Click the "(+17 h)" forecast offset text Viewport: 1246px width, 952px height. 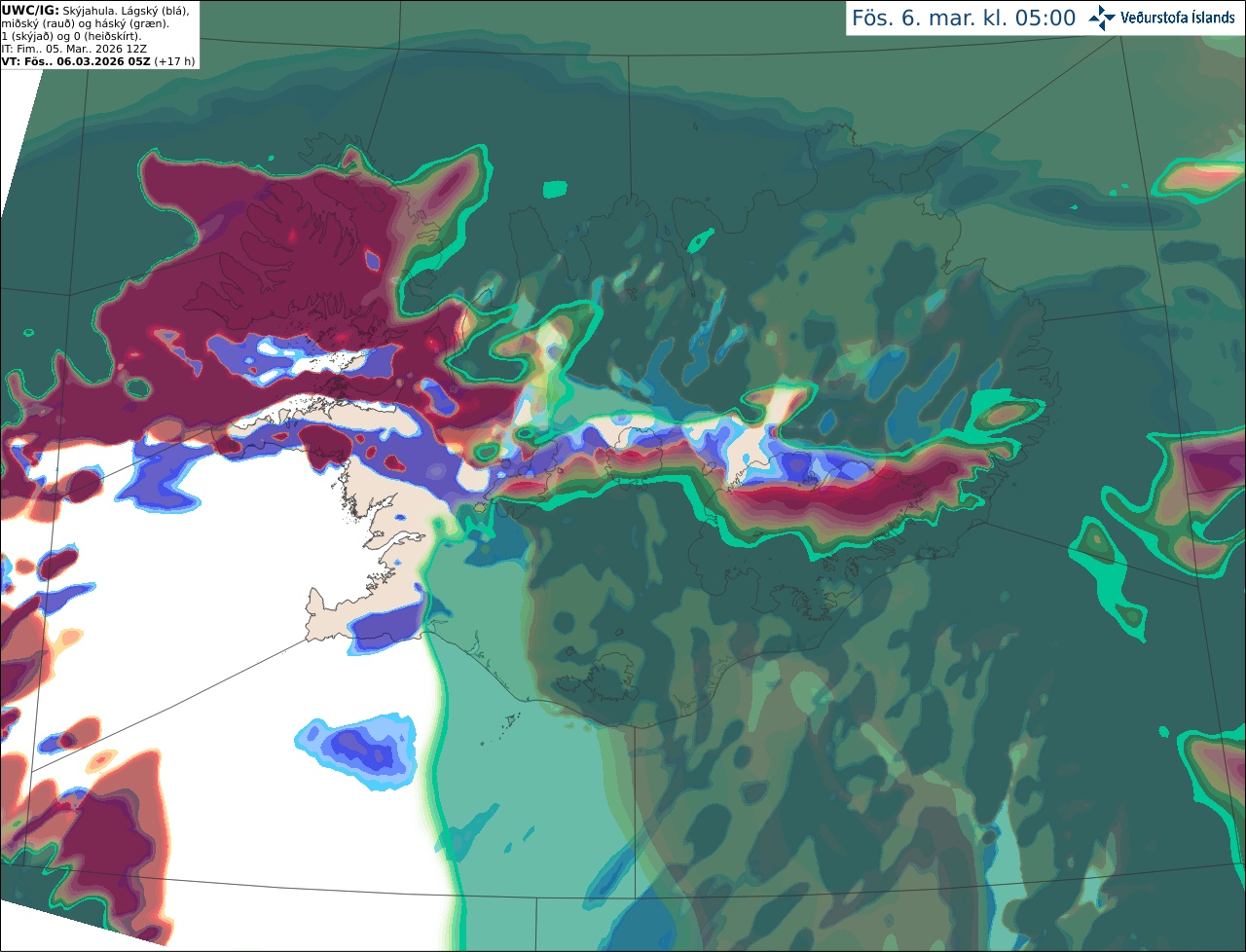174,61
